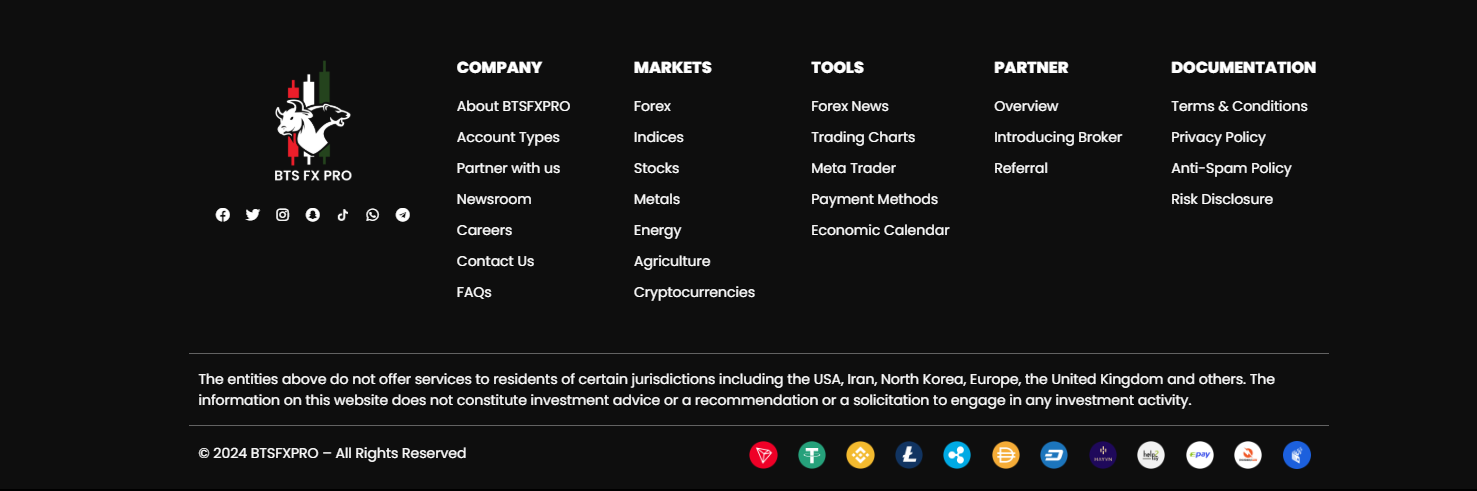This screenshot has height=491, width=1477.
Task: Open the Facebook social icon
Action: pyautogui.click(x=223, y=215)
